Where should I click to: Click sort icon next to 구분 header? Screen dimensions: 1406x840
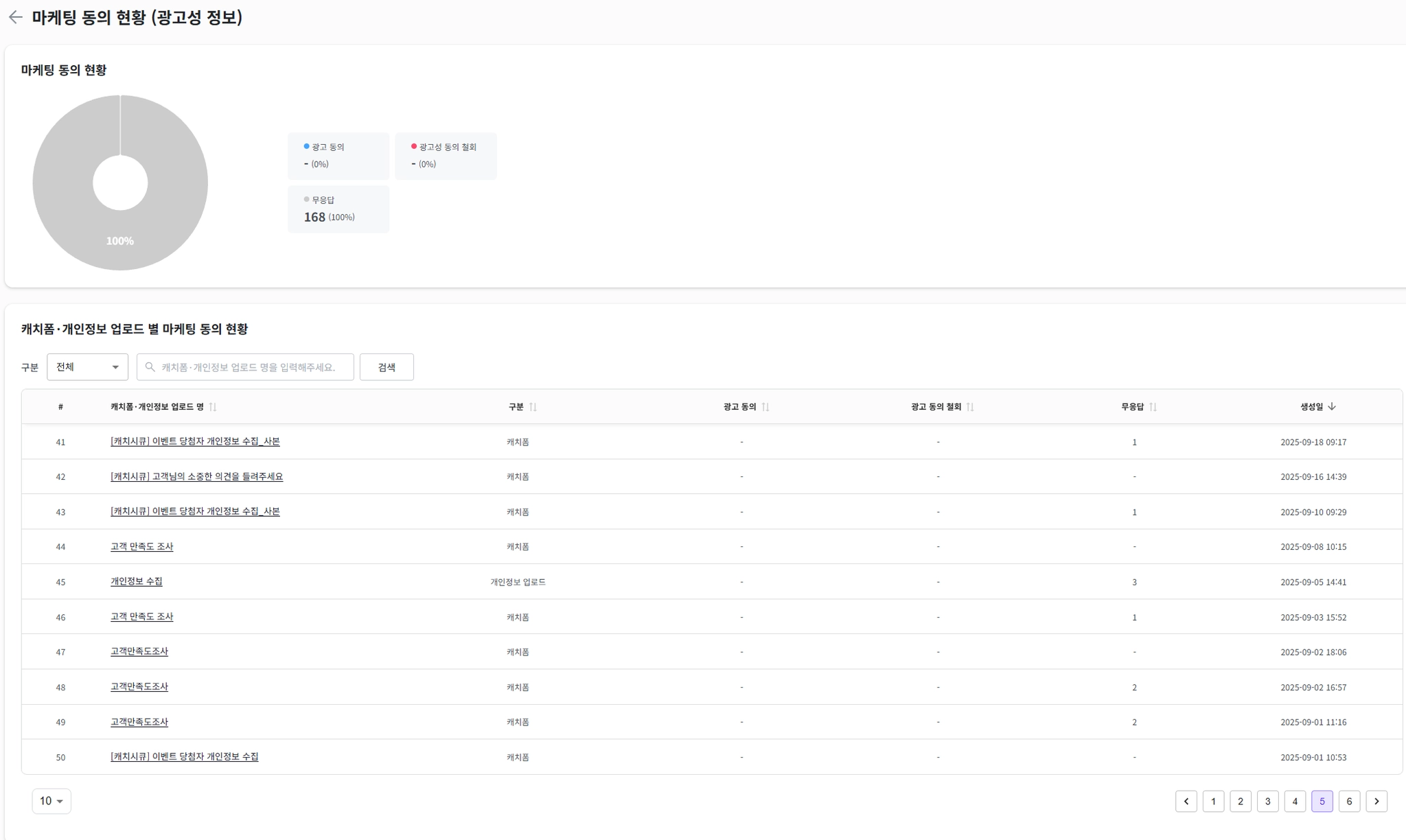pos(533,407)
